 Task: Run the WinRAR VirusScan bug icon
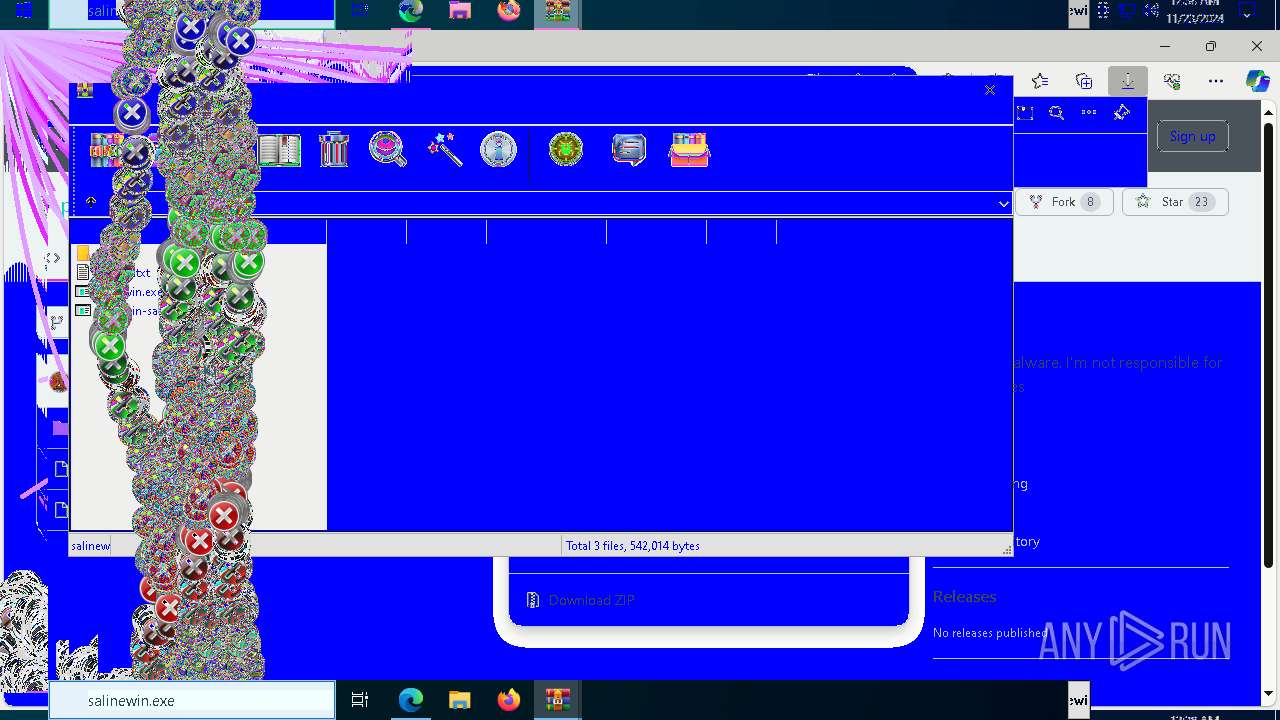[x=566, y=150]
